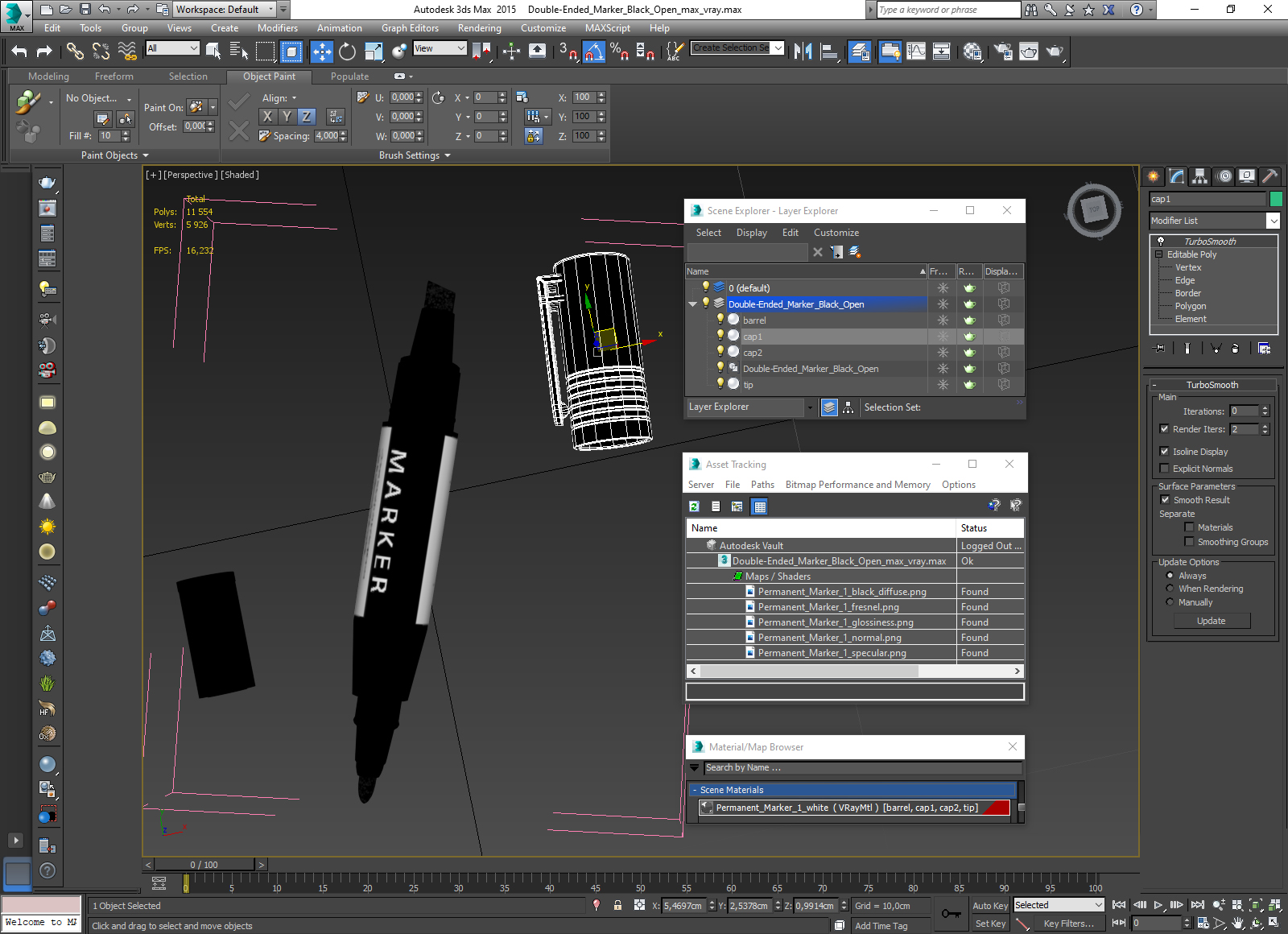Click Go to Start playback button
This screenshot has width=1288, height=934.
1119,905
